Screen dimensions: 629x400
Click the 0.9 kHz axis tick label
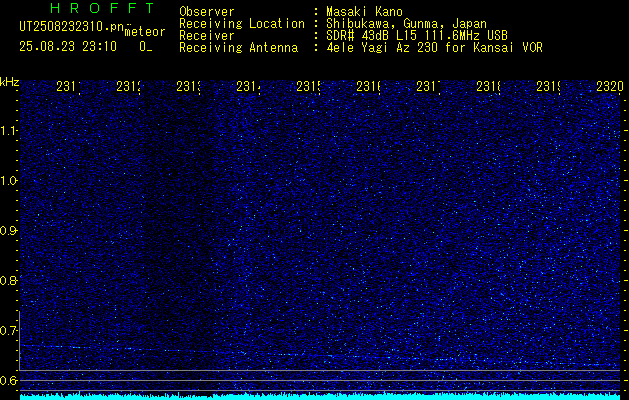pos(8,231)
